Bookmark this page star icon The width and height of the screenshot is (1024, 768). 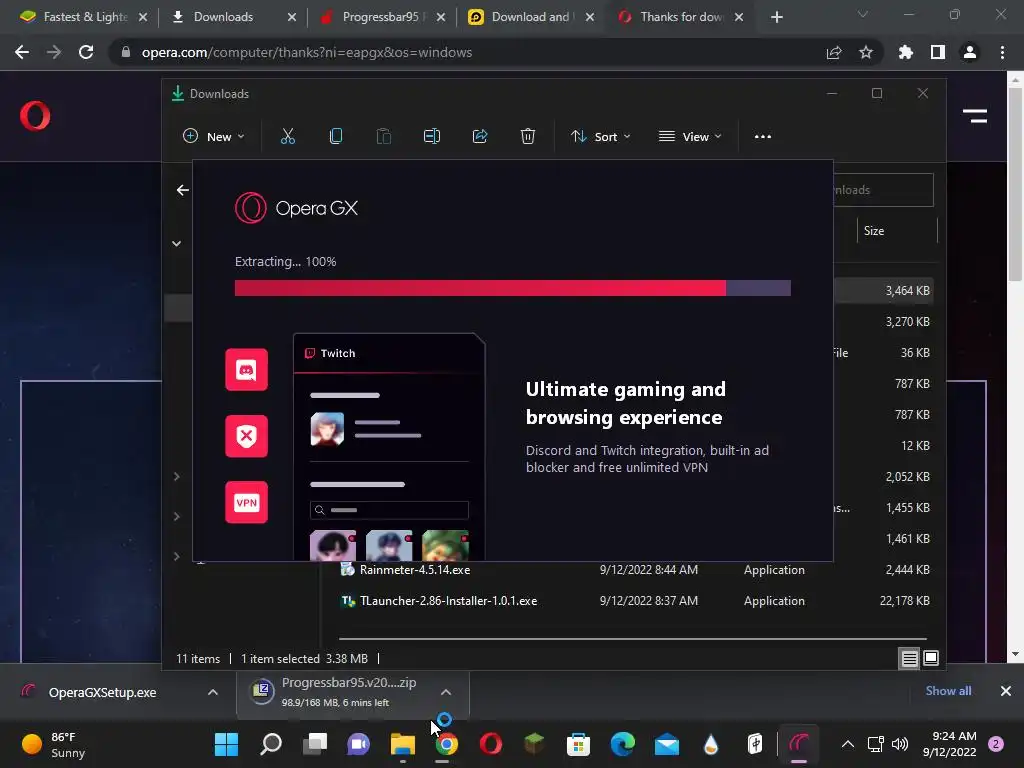865,52
